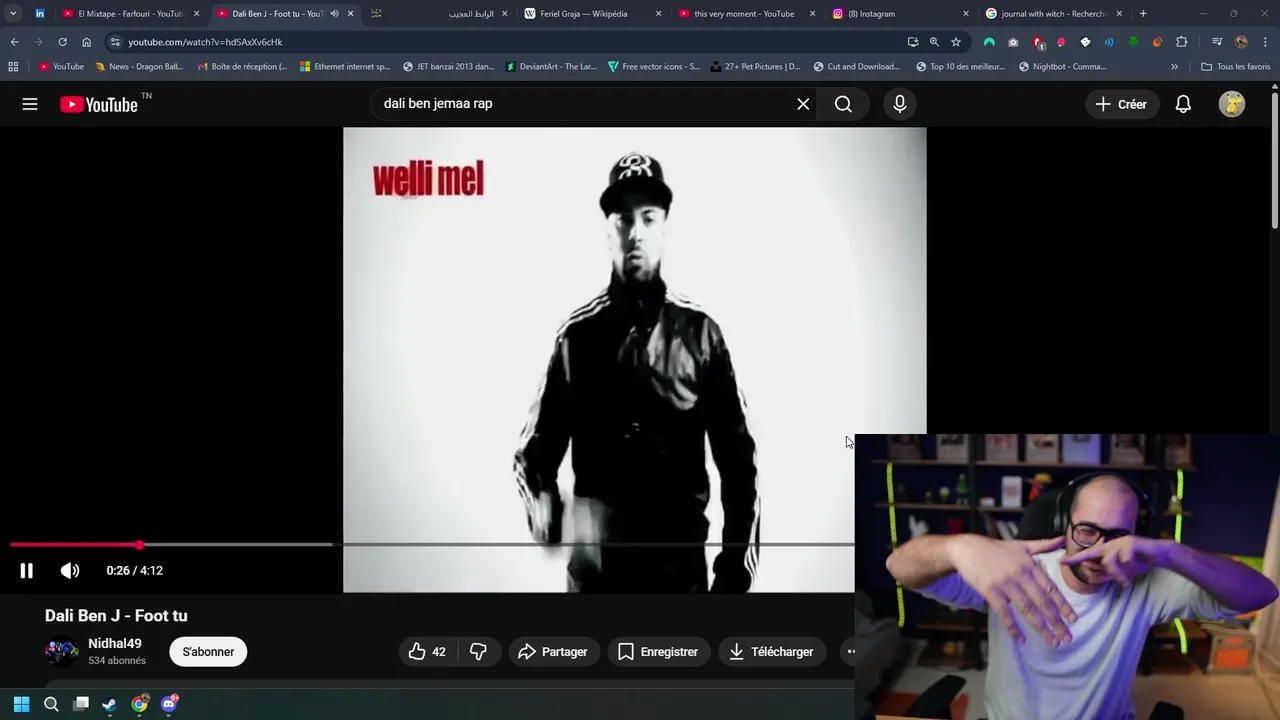Viewport: 1280px width, 720px height.
Task: Open the Créer upload button
Action: click(x=1121, y=104)
